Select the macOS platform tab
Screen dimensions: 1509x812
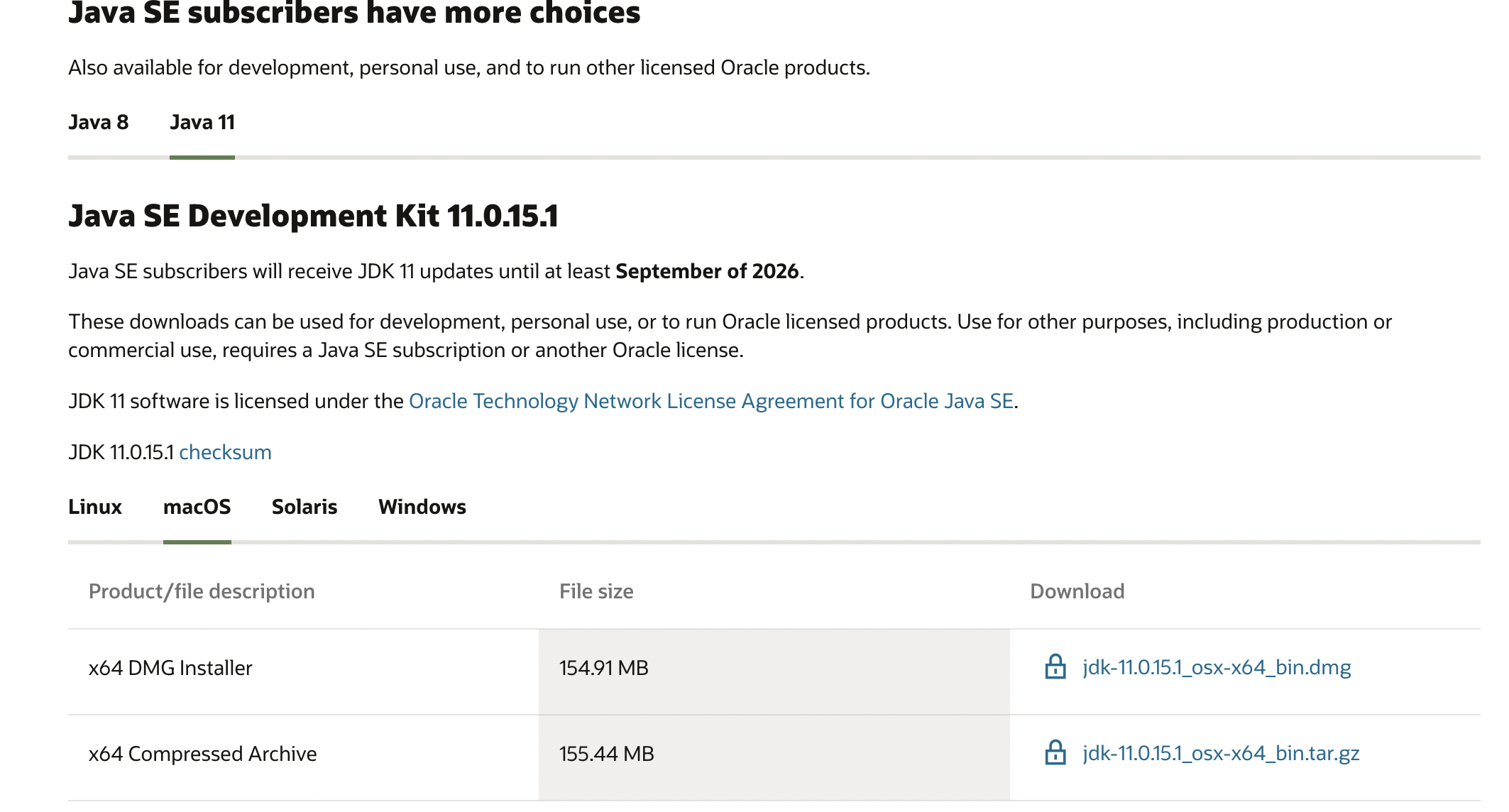pyautogui.click(x=197, y=507)
